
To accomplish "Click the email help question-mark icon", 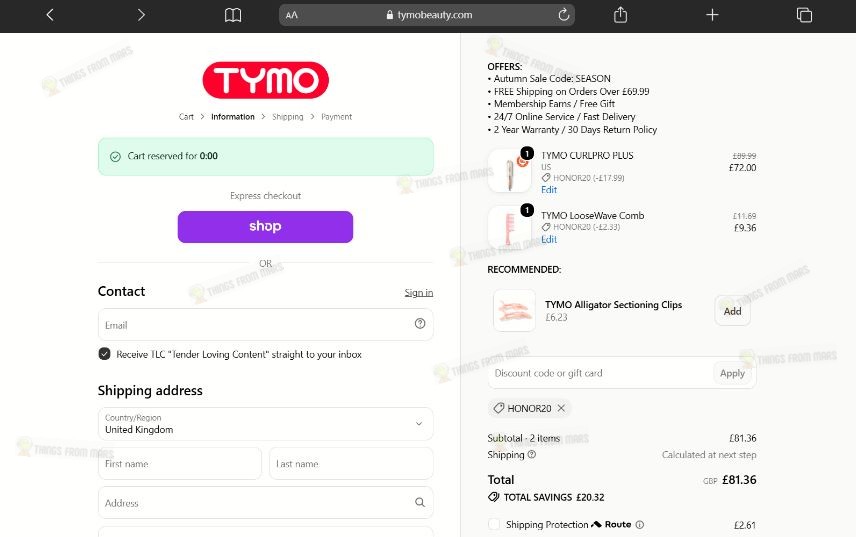I will (420, 324).
